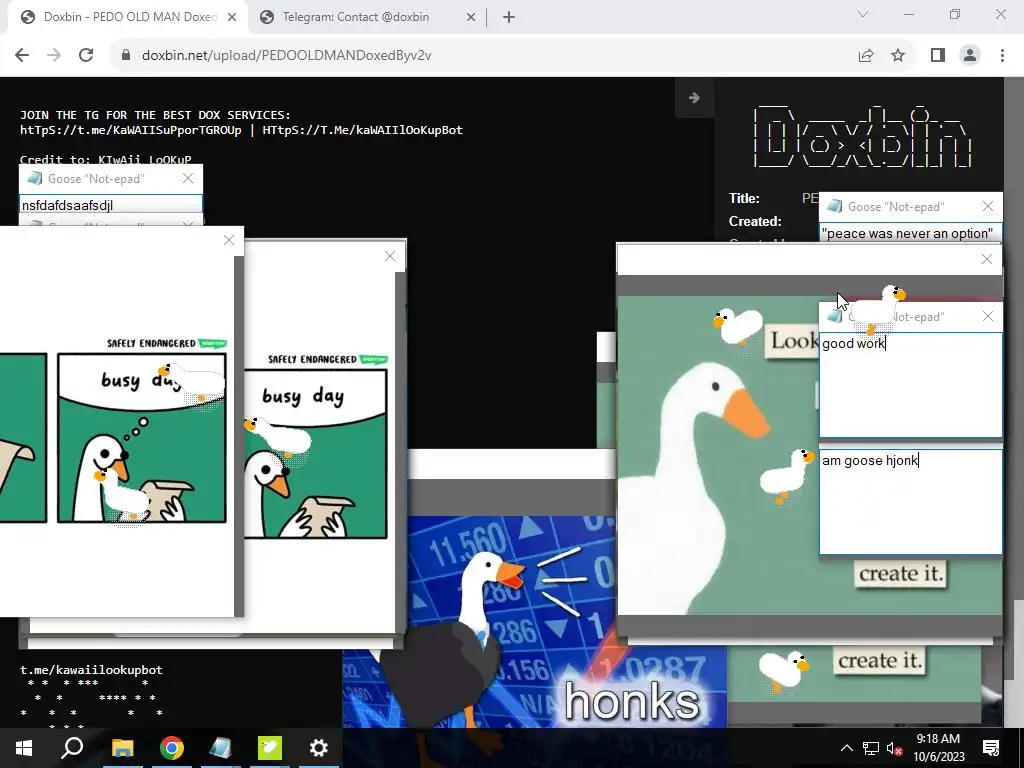1024x768 pixels.
Task: Open the Chrome three-dot menu
Action: click(x=1002, y=56)
